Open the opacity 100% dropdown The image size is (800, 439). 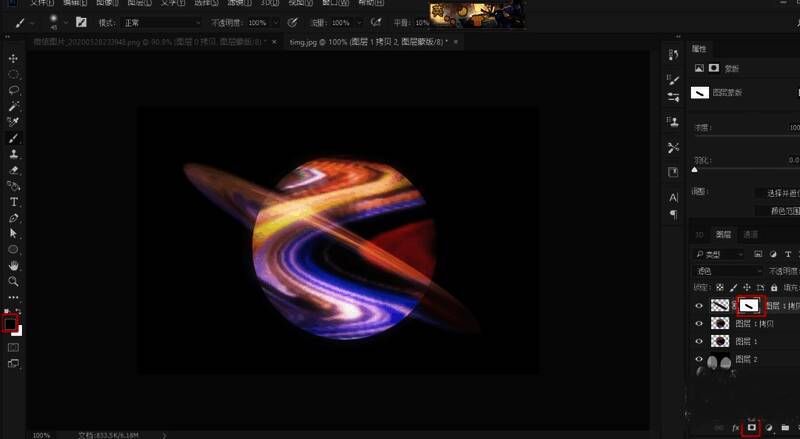coord(276,23)
